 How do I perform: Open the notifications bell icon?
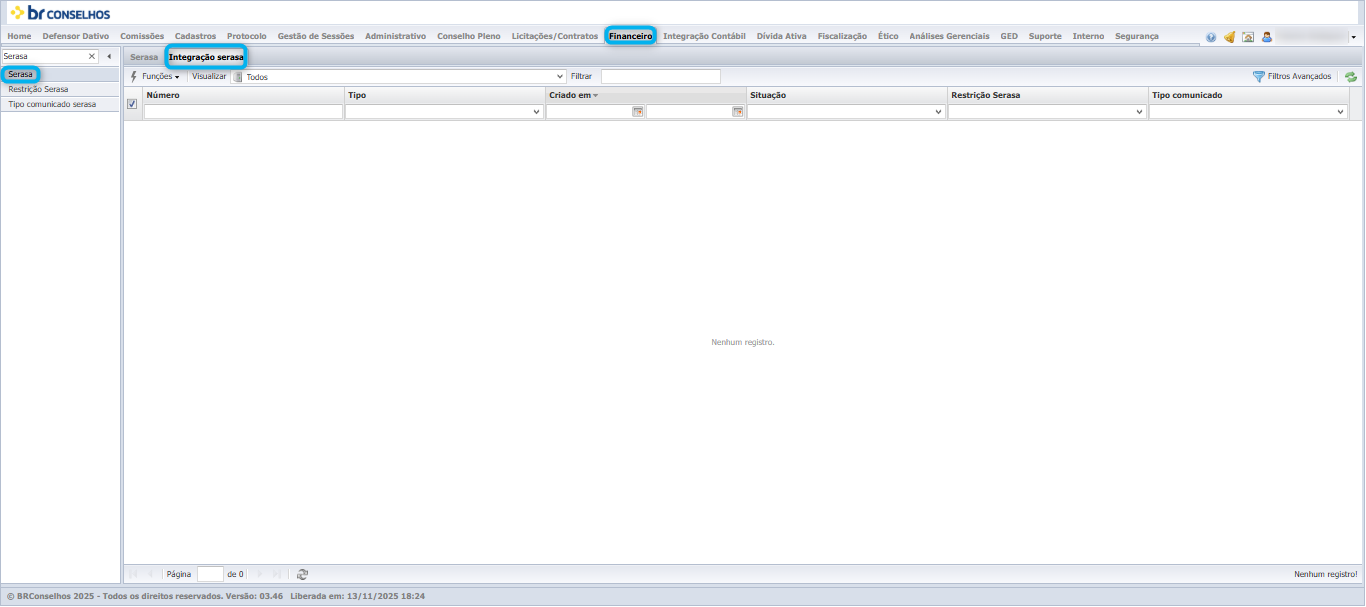click(x=1229, y=37)
